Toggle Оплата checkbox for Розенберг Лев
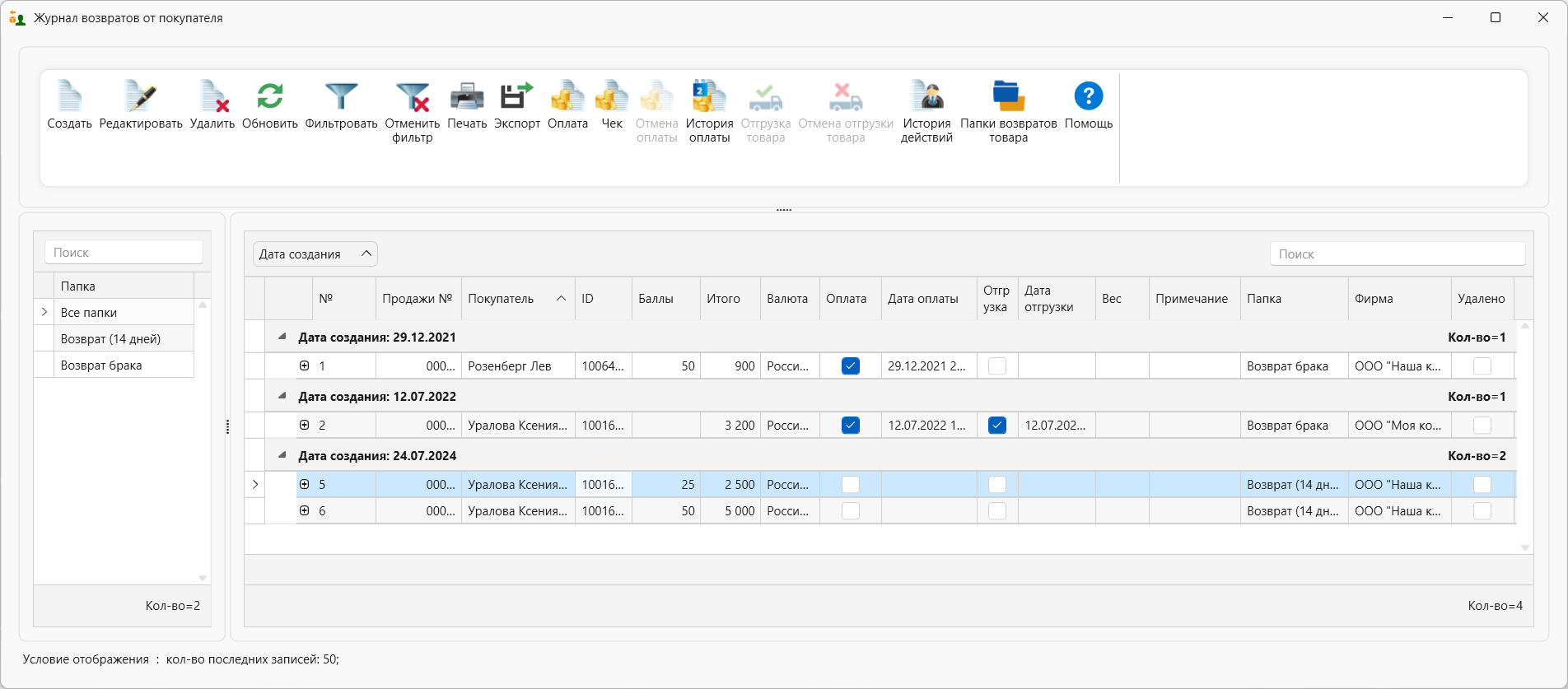 (851, 366)
